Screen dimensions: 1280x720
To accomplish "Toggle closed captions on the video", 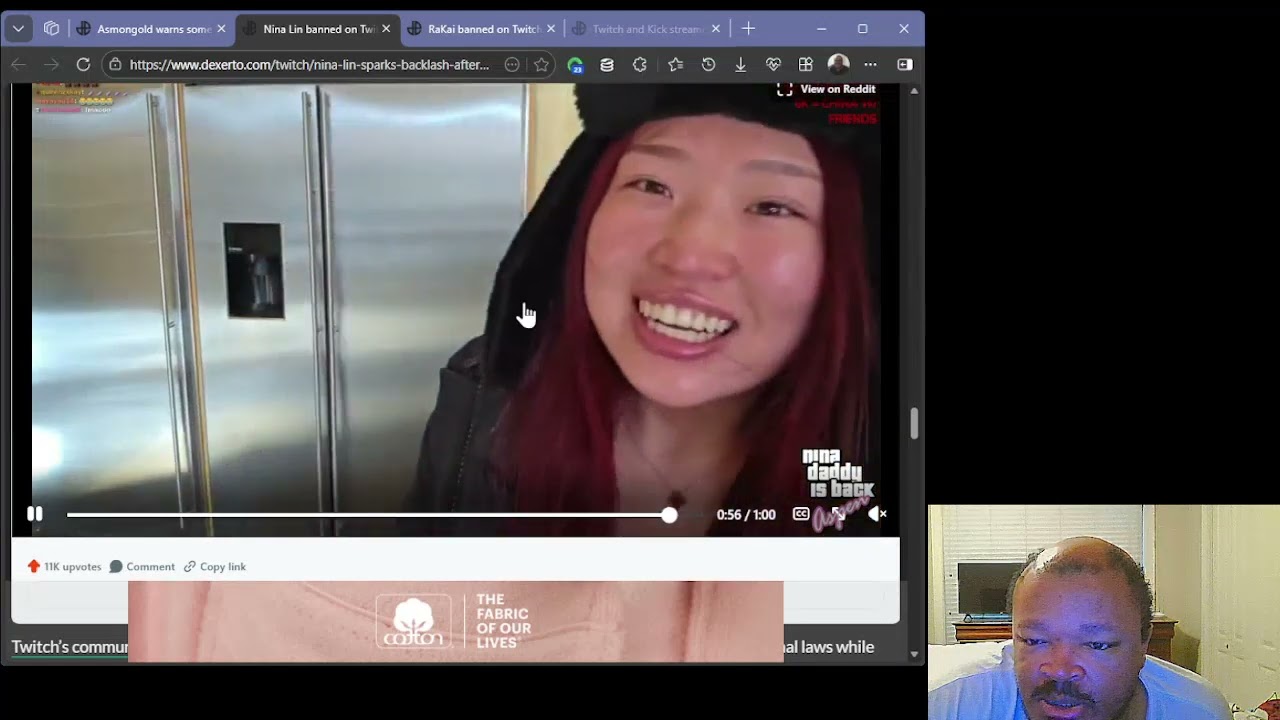I will (801, 514).
